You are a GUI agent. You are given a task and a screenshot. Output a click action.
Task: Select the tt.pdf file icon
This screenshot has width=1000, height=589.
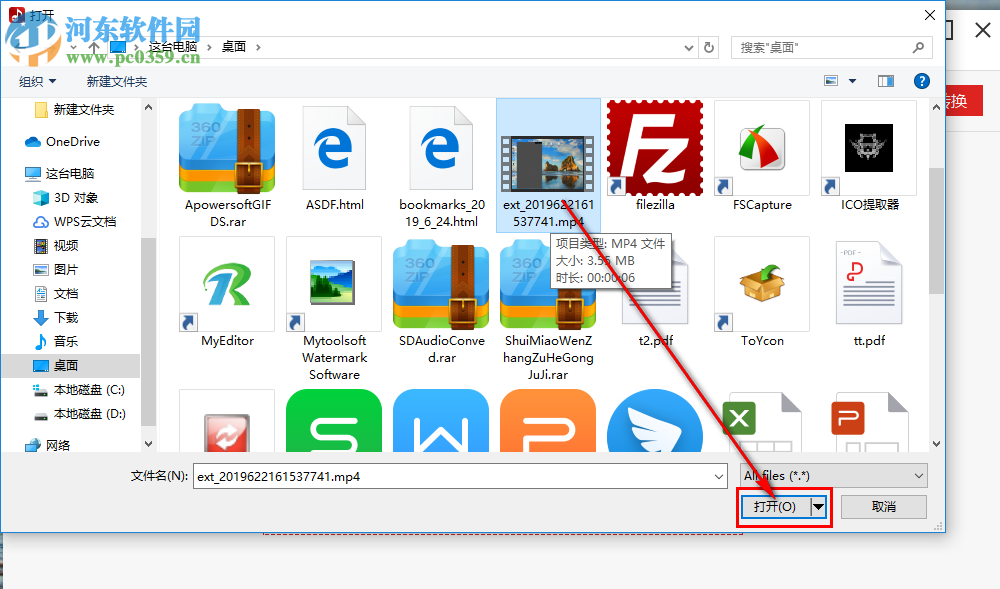click(x=869, y=283)
